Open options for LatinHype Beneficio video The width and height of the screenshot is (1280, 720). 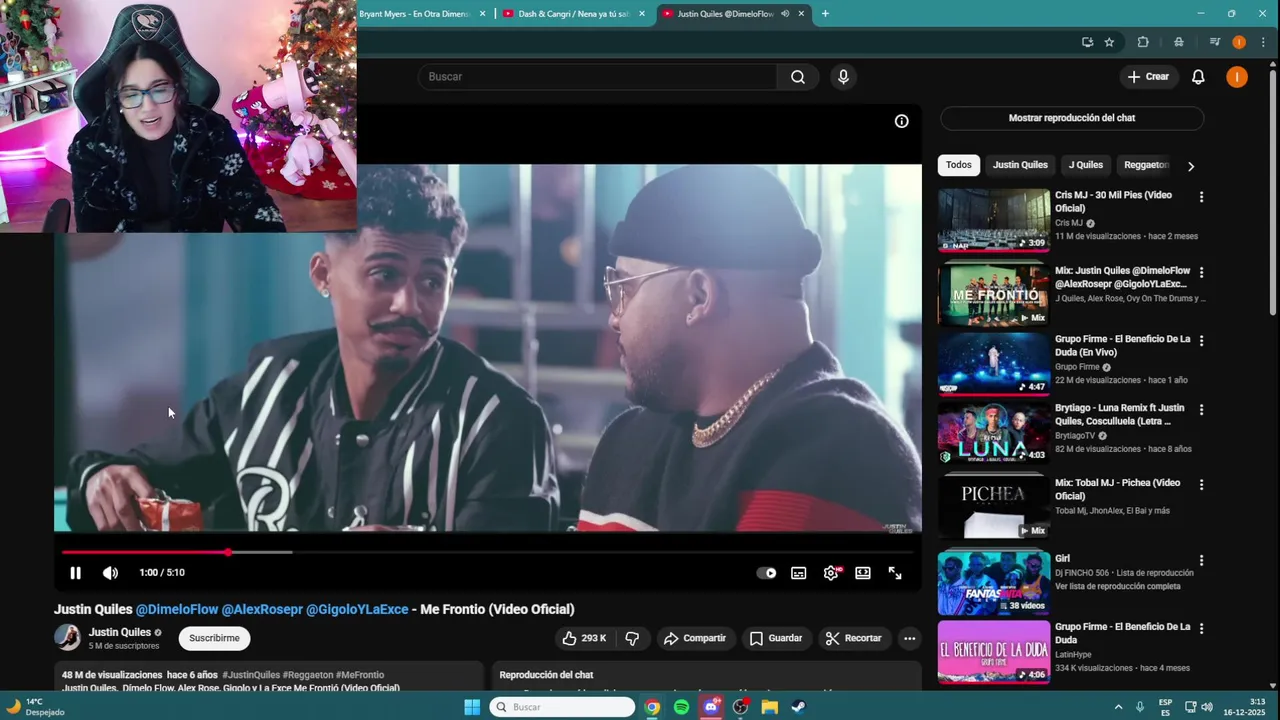[x=1201, y=629]
